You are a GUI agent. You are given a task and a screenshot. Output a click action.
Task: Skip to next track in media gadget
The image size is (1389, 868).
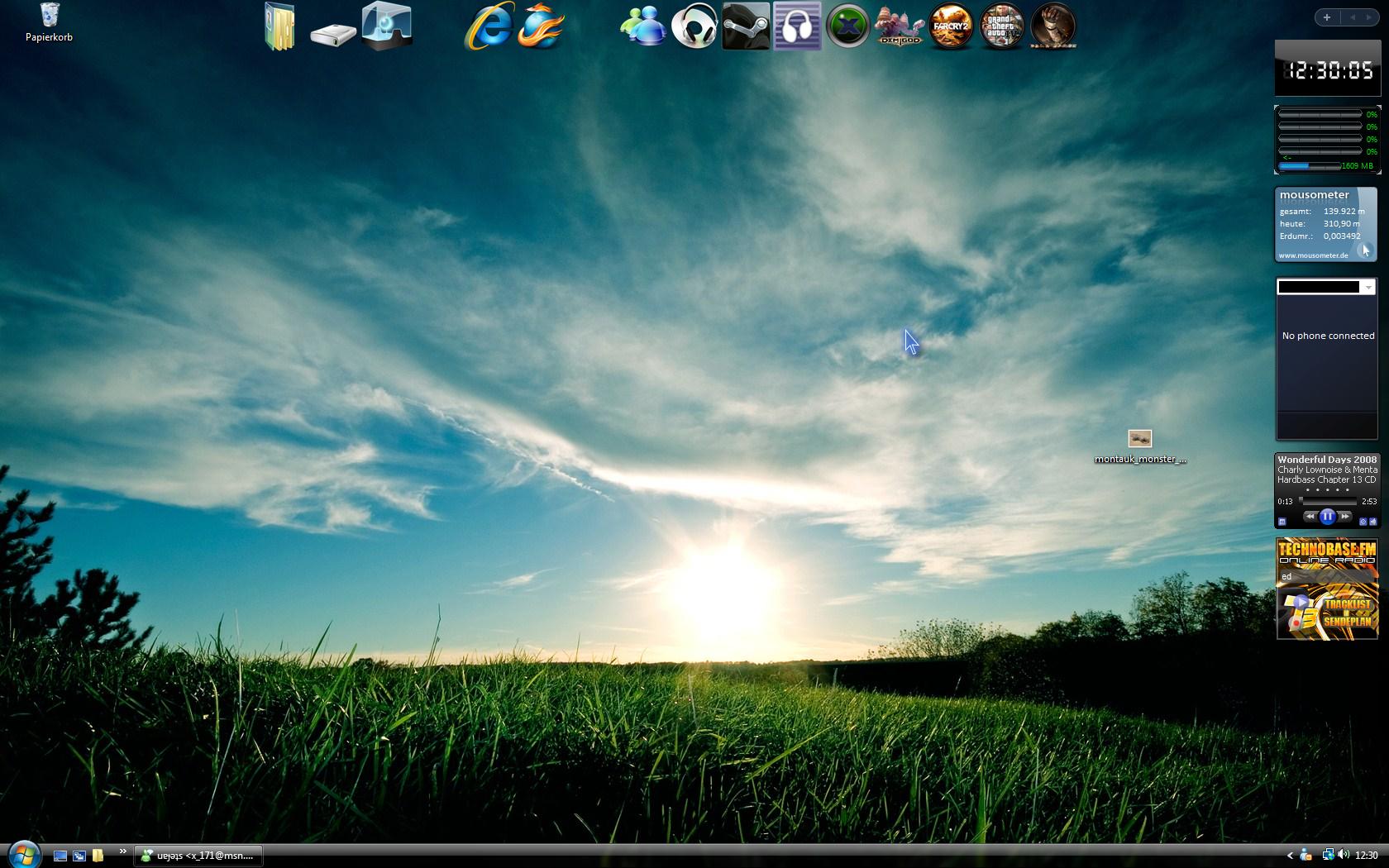coord(1345,517)
